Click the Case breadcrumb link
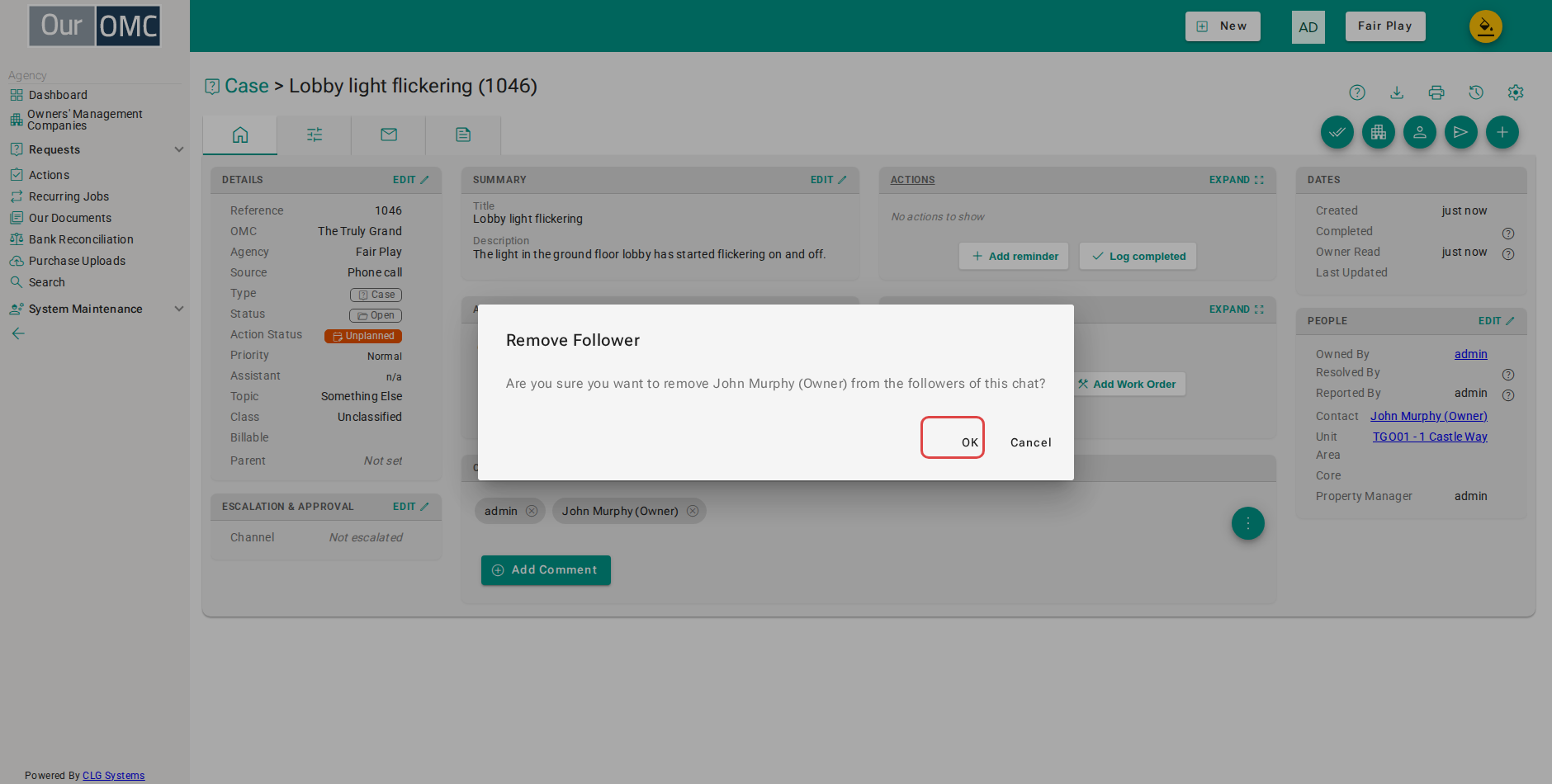This screenshot has width=1552, height=784. point(247,86)
